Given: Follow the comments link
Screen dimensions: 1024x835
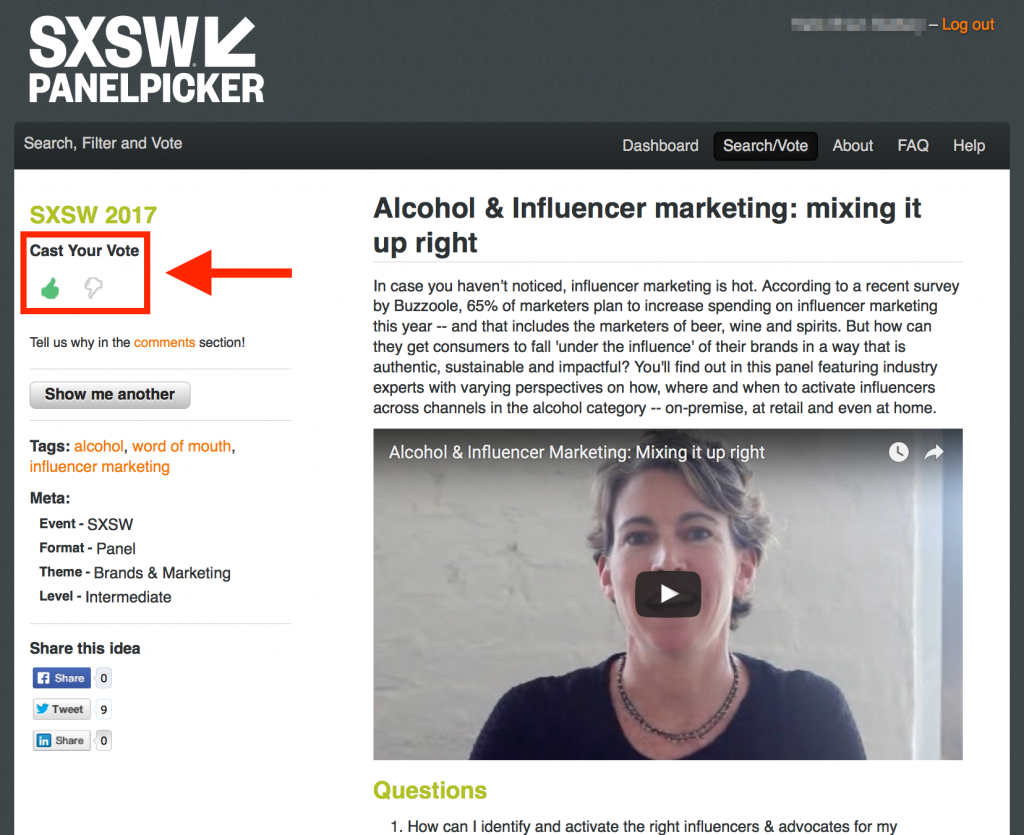Looking at the screenshot, I should coord(164,342).
